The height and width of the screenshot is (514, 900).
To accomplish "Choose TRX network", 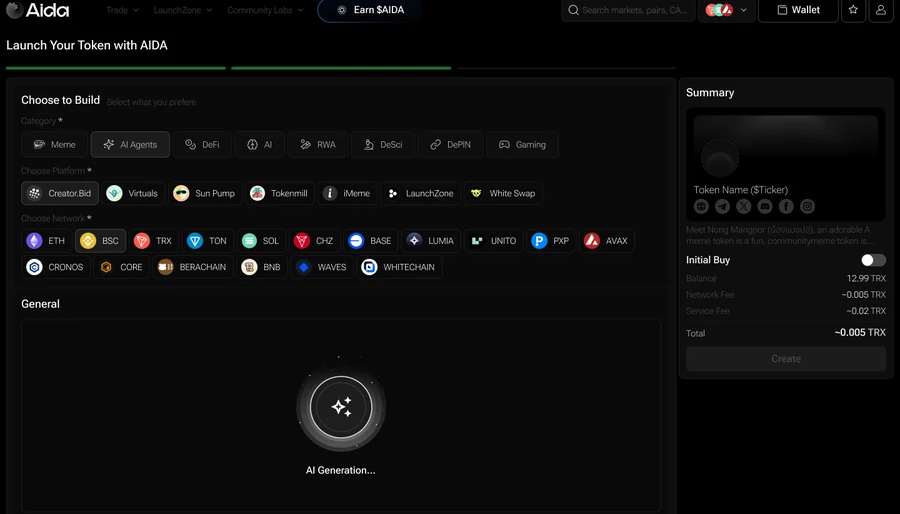I will point(153,241).
